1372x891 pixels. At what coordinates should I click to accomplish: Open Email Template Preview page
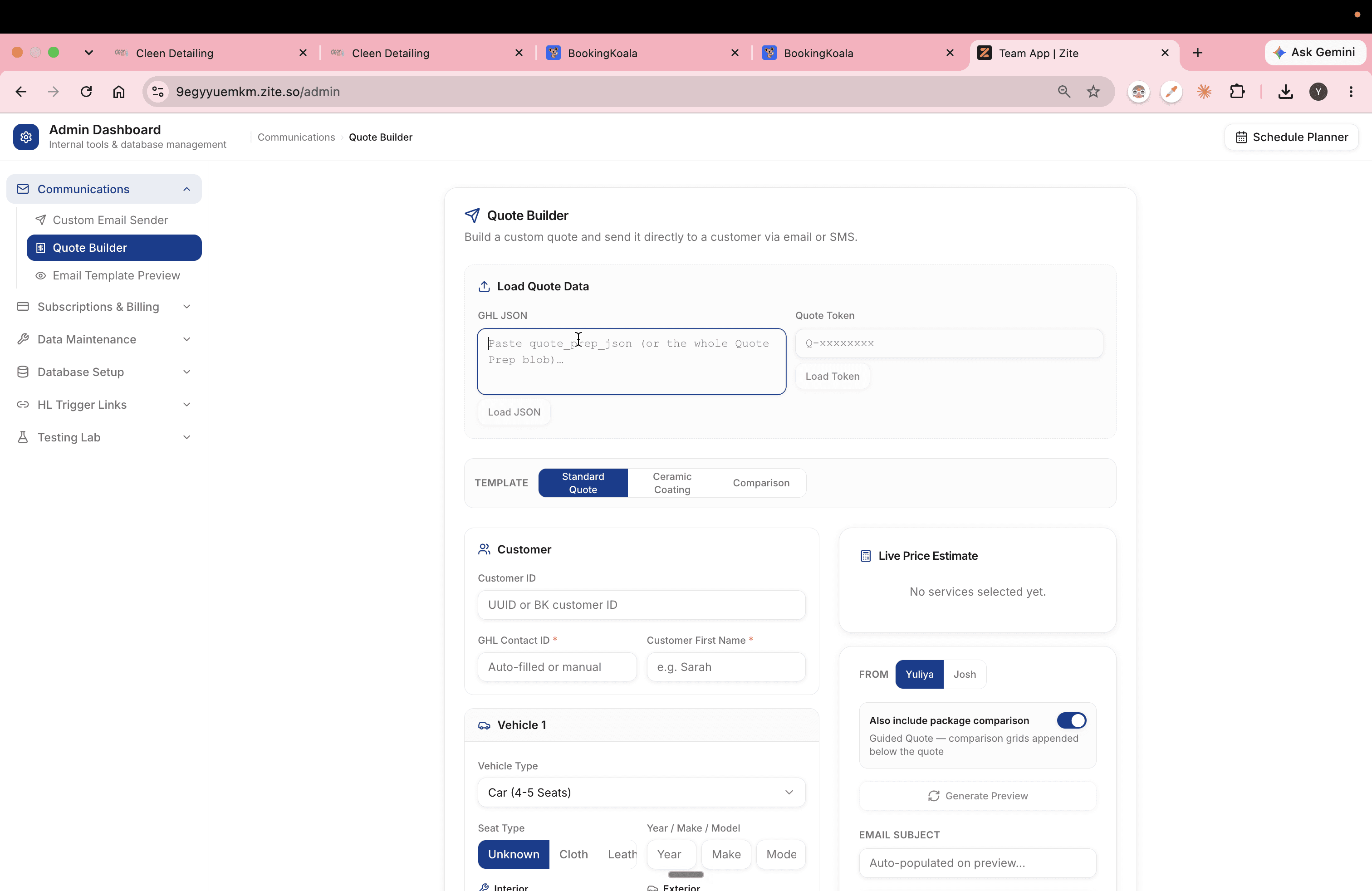point(114,275)
